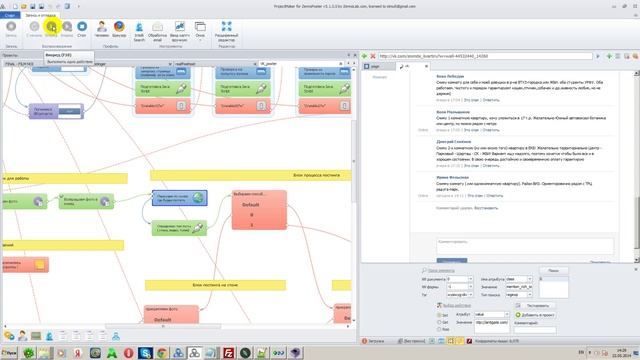Open the Person profile tool in ribbon
This screenshot has height=360, width=640.
(x=102, y=29)
